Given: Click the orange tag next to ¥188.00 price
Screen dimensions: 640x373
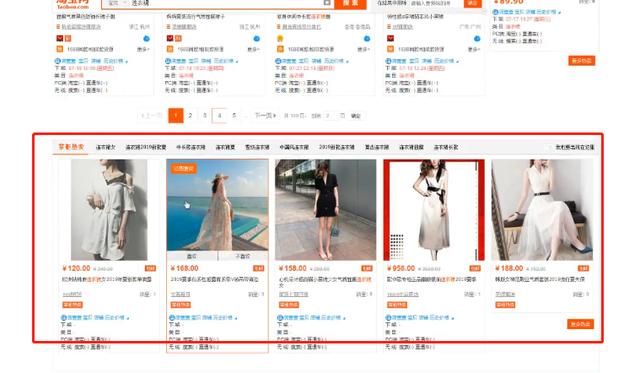Looking at the screenshot, I should (583, 268).
